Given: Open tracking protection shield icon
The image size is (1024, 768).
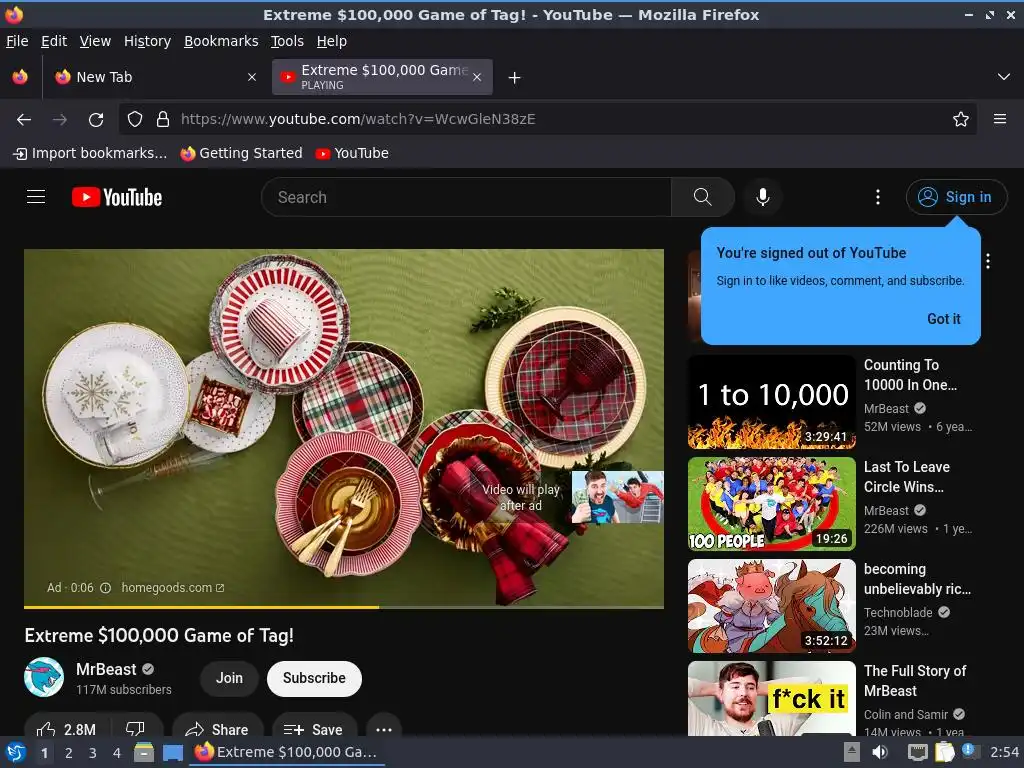Looking at the screenshot, I should coord(135,119).
